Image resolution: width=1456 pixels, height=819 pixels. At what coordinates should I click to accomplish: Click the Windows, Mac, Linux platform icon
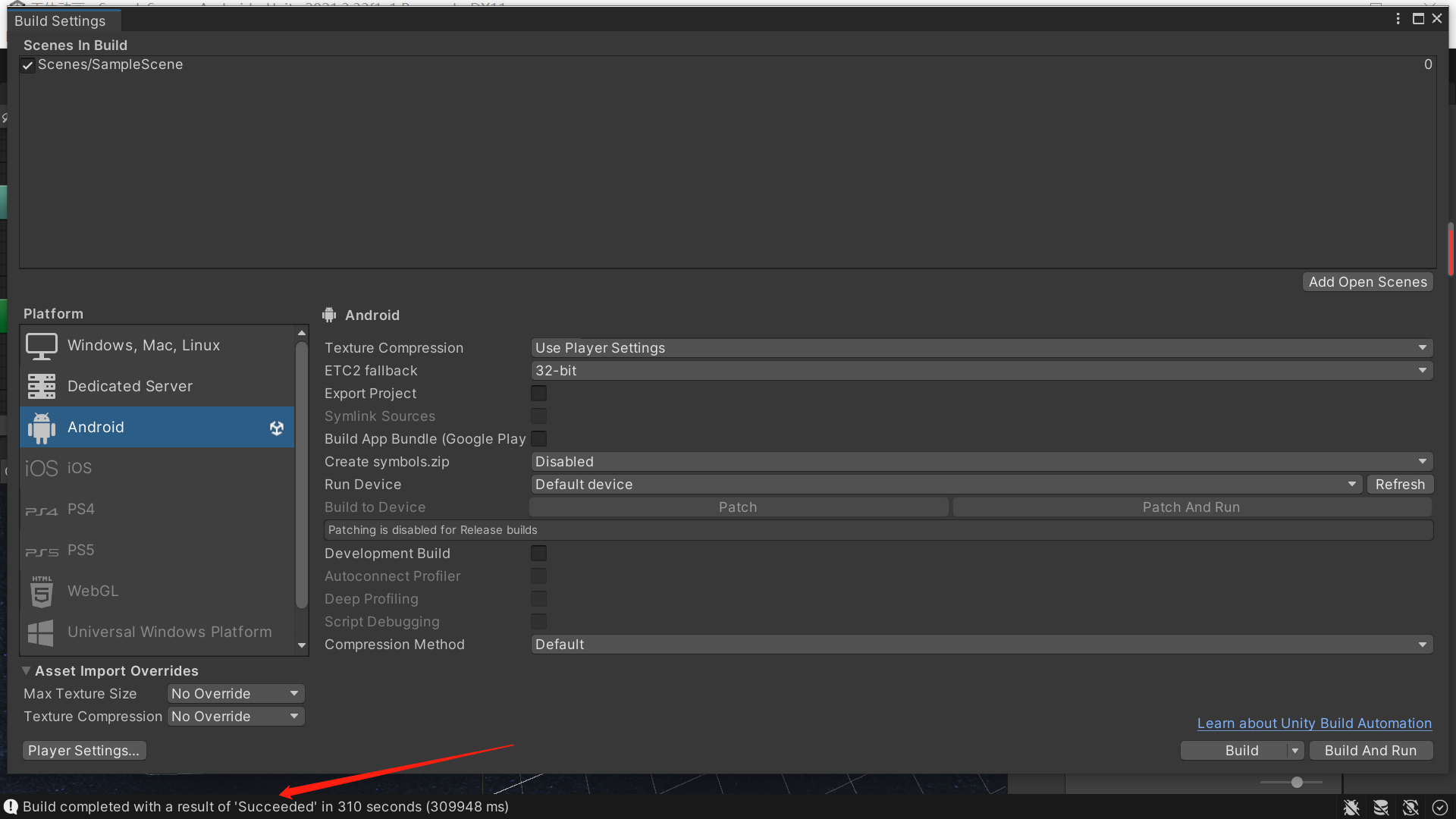(x=41, y=345)
